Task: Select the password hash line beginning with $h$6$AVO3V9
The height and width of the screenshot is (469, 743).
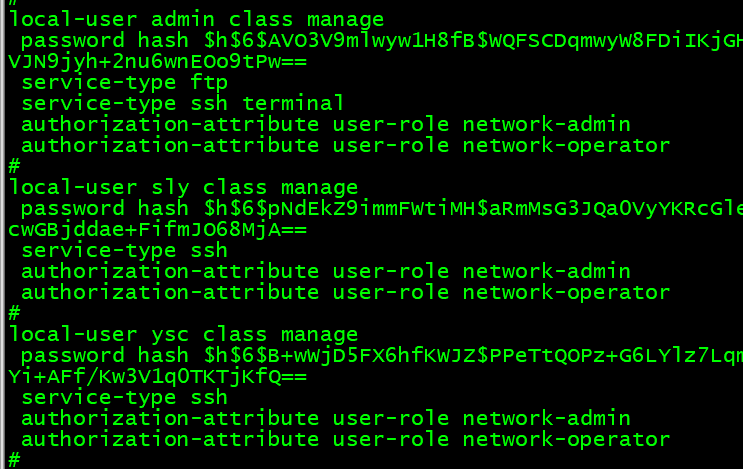Action: (380, 41)
